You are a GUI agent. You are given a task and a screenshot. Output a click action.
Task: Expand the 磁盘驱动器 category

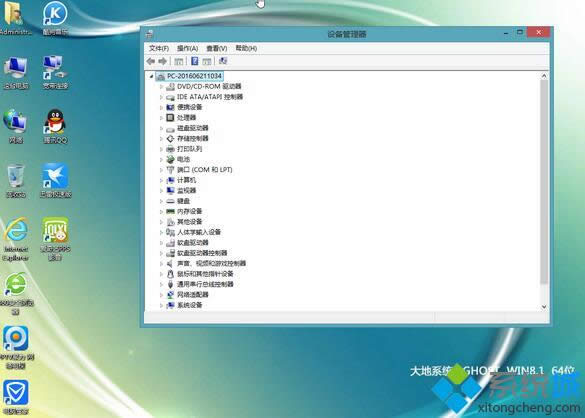pos(161,128)
